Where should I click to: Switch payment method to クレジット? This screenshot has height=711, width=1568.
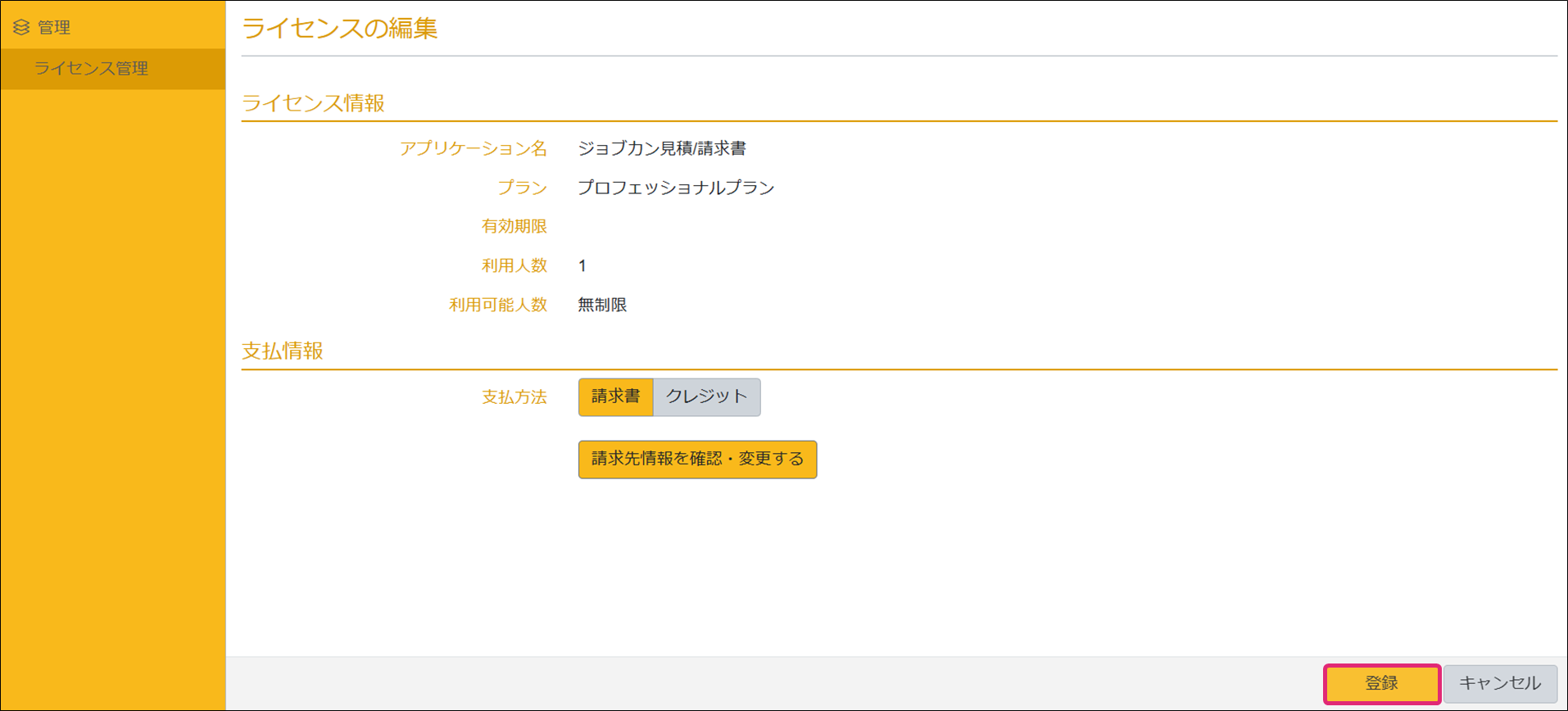706,397
